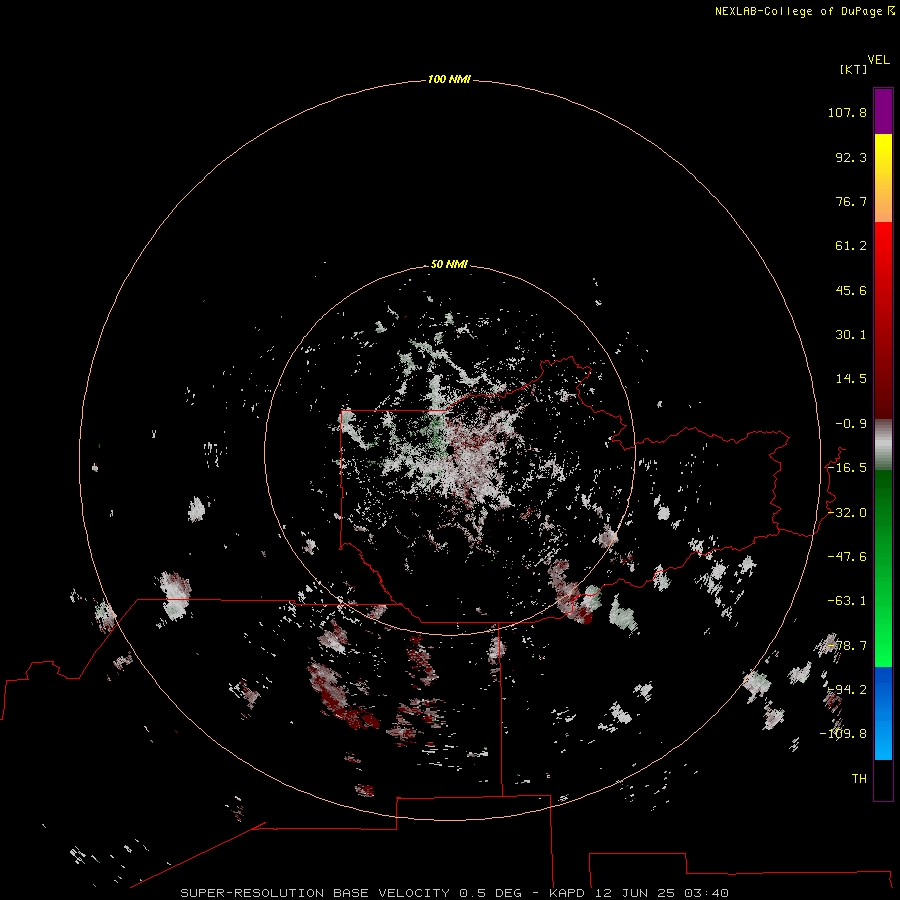
Task: Click the 100 NMI range ring label
Action: click(x=449, y=79)
